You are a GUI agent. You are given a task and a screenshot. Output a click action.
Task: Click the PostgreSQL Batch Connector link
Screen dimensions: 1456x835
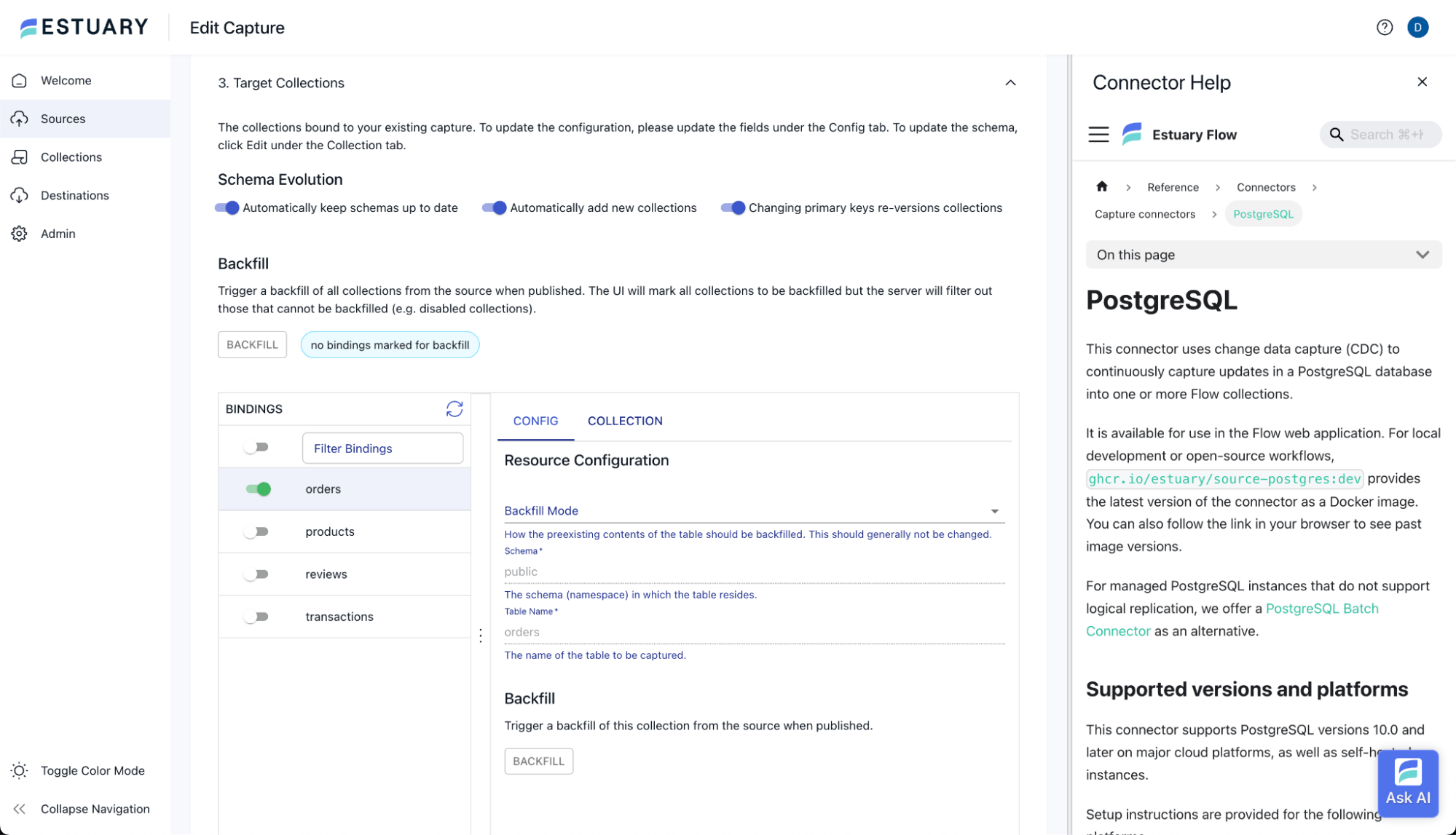tap(1321, 609)
